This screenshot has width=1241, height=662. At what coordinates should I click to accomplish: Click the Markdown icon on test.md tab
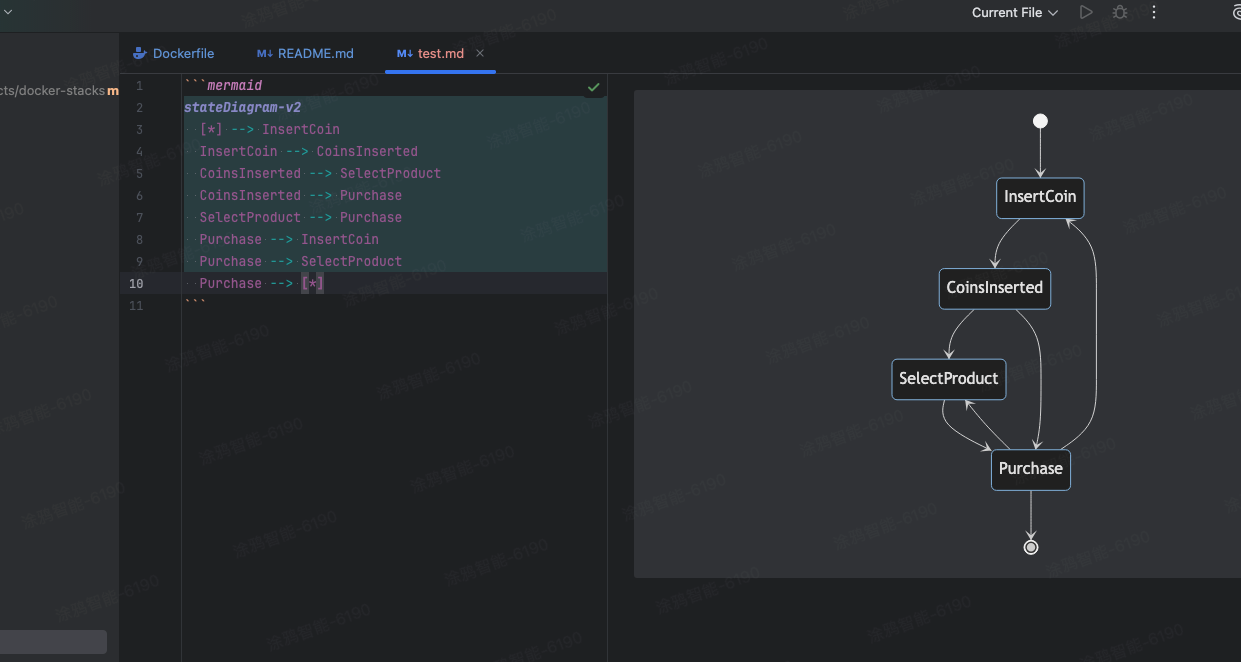405,53
